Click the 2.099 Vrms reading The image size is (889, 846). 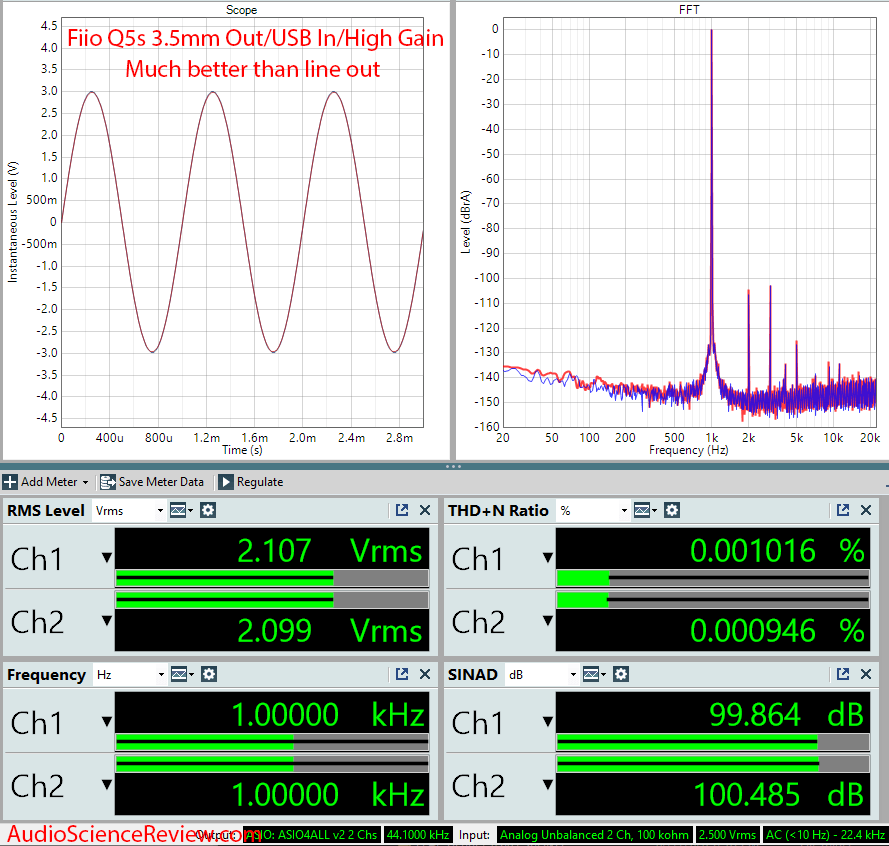pyautogui.click(x=329, y=631)
